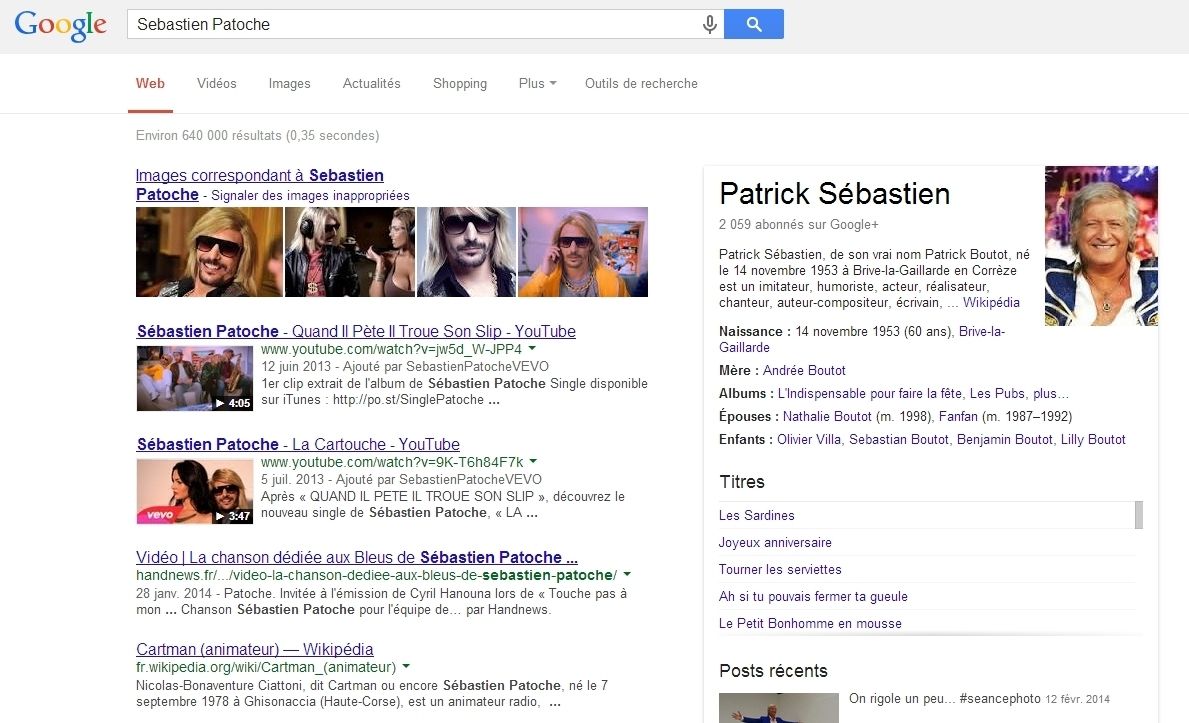The image size is (1189, 723).
Task: Click Signaler des images inappropriées
Action: tap(310, 196)
